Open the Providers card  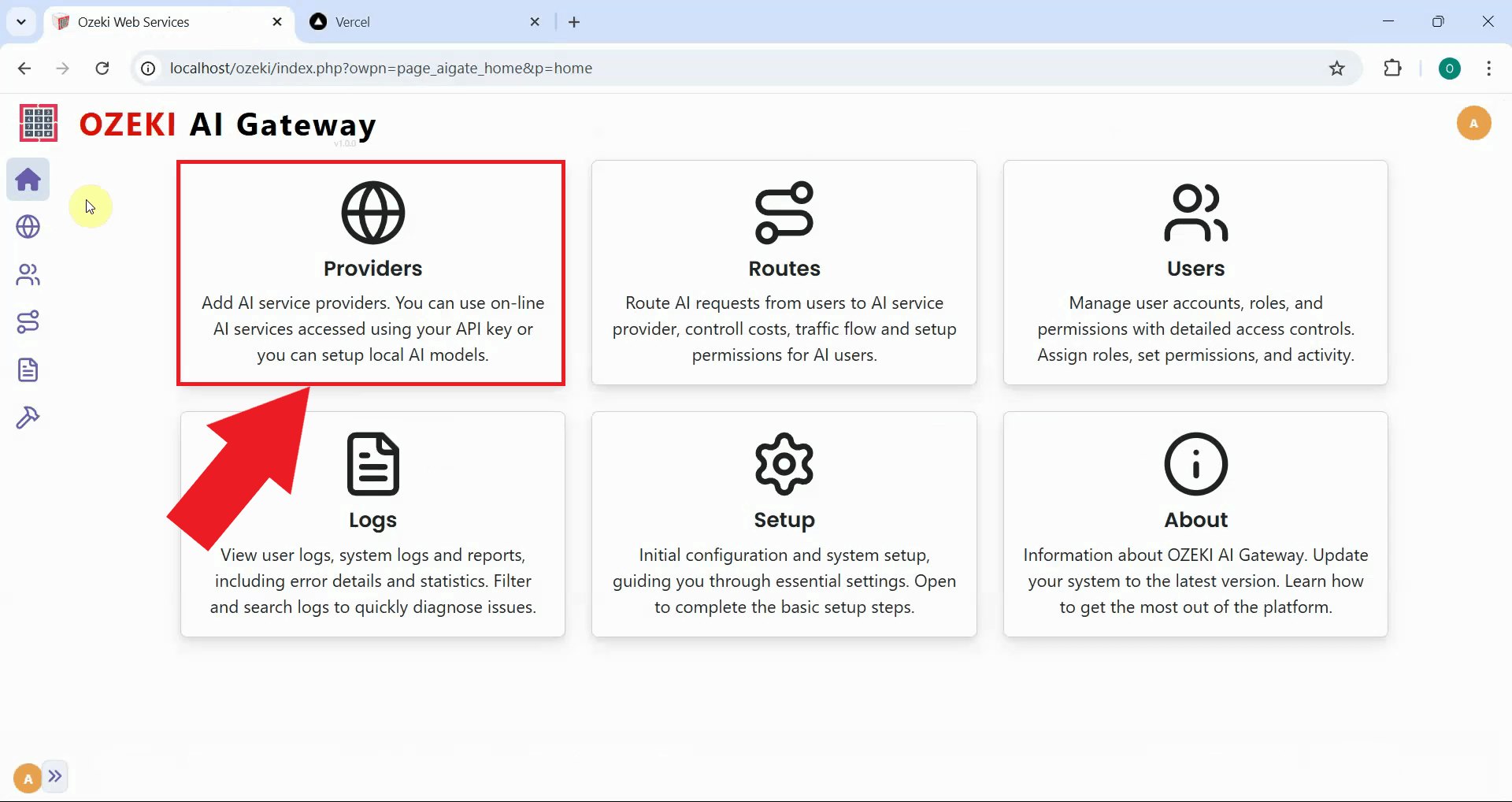[x=371, y=273]
